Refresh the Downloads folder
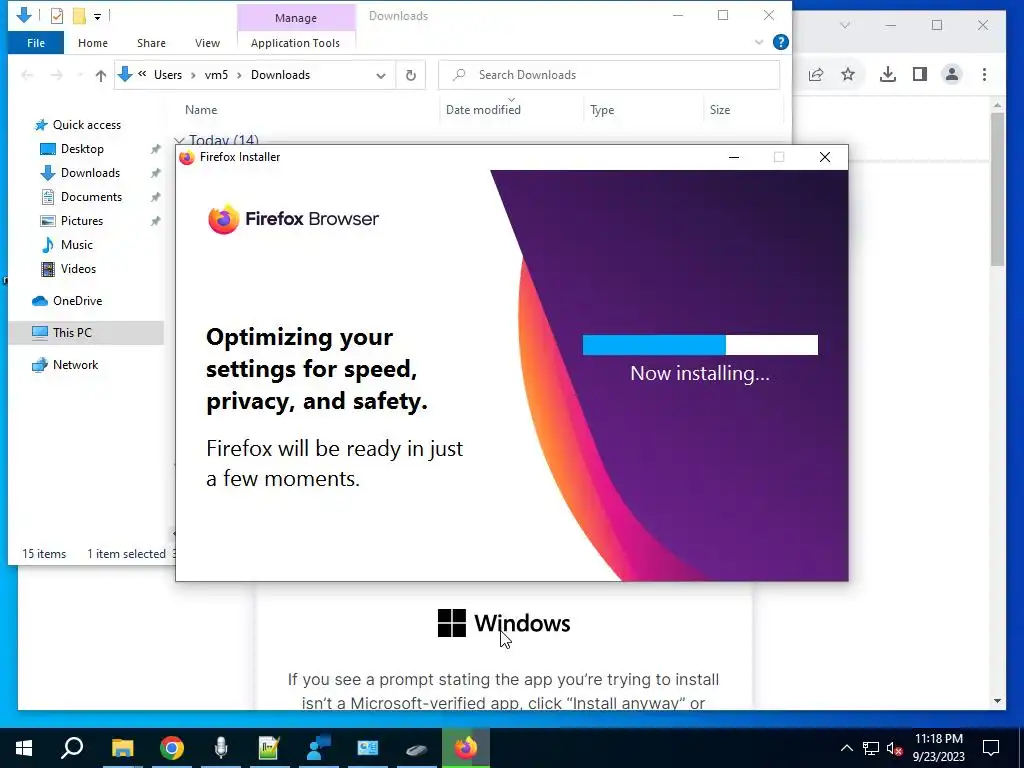The width and height of the screenshot is (1024, 768). [411, 75]
